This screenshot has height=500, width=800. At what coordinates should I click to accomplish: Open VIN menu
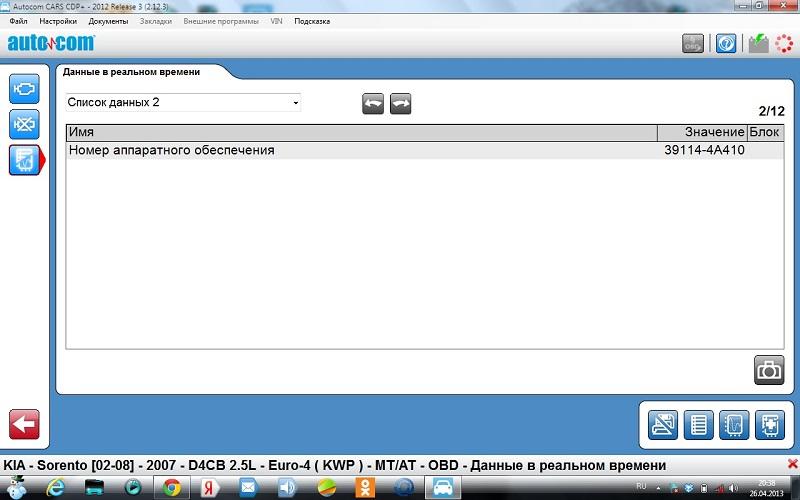276,21
